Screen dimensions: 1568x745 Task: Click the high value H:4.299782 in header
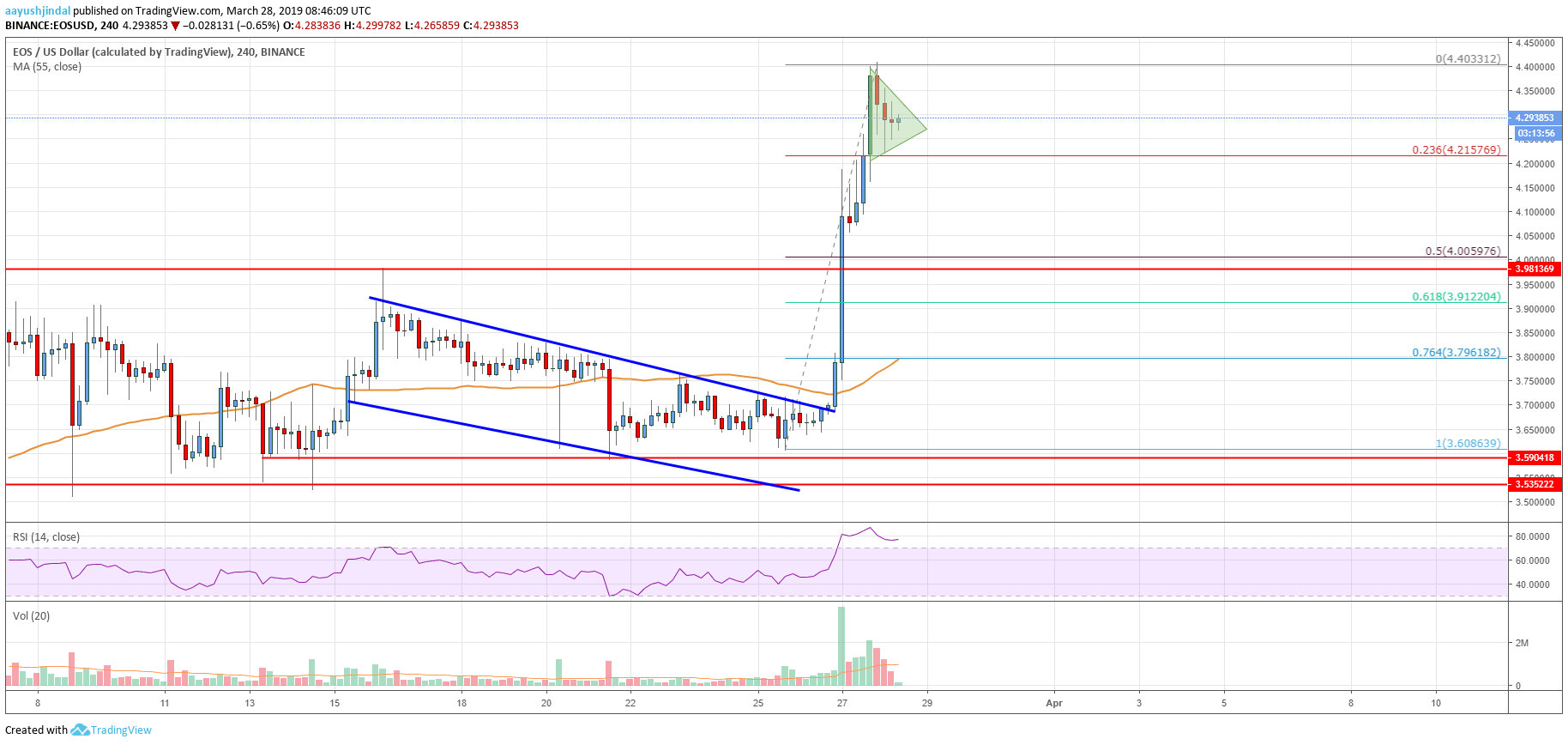pos(372,26)
